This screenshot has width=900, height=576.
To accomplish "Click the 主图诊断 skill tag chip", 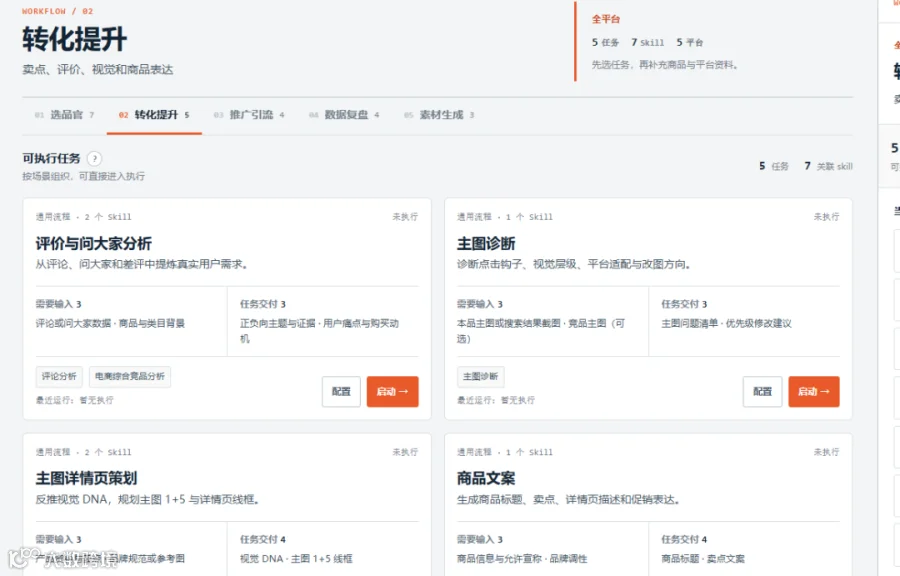I will click(480, 376).
